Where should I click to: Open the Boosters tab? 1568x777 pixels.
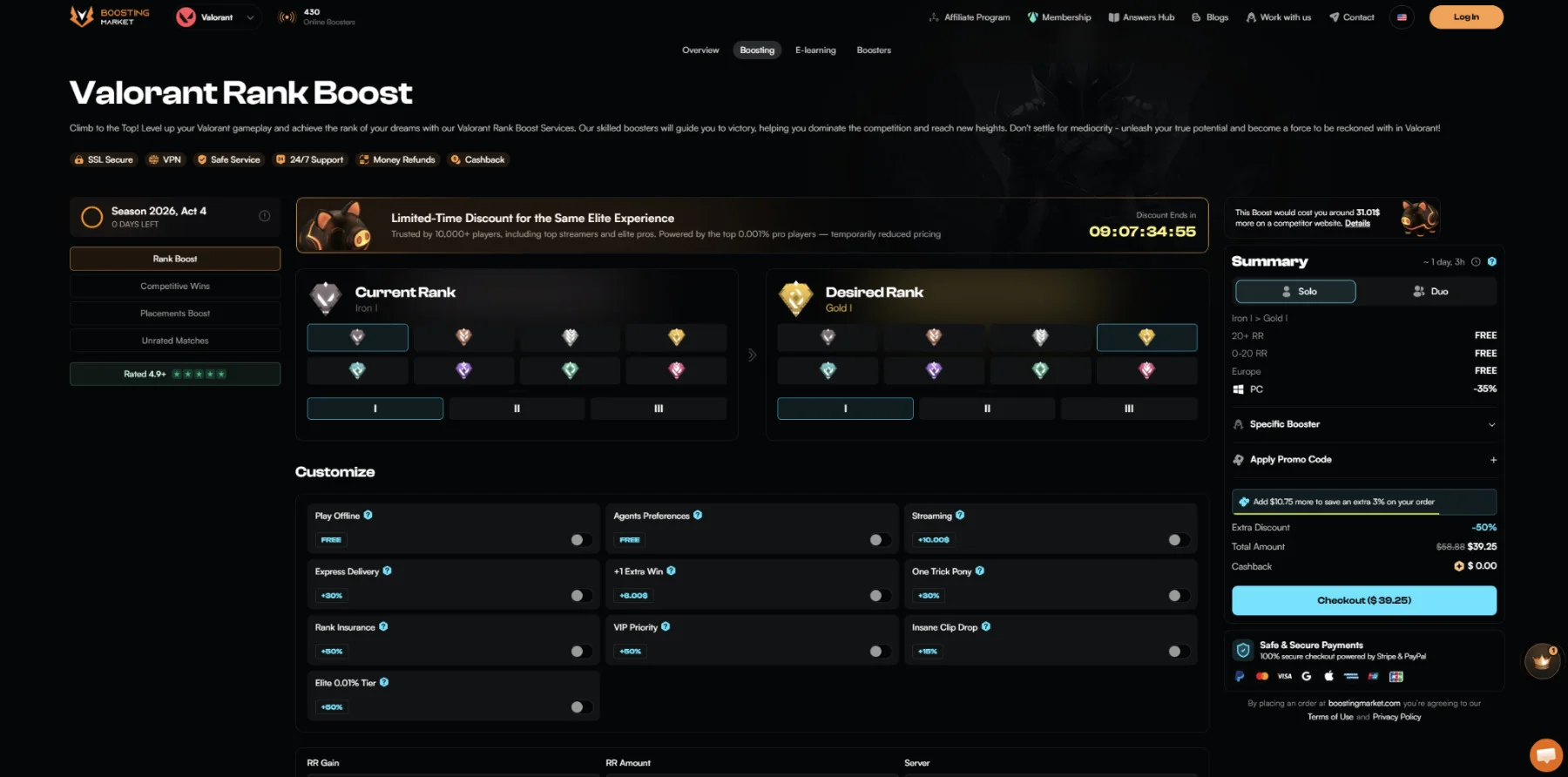874,51
